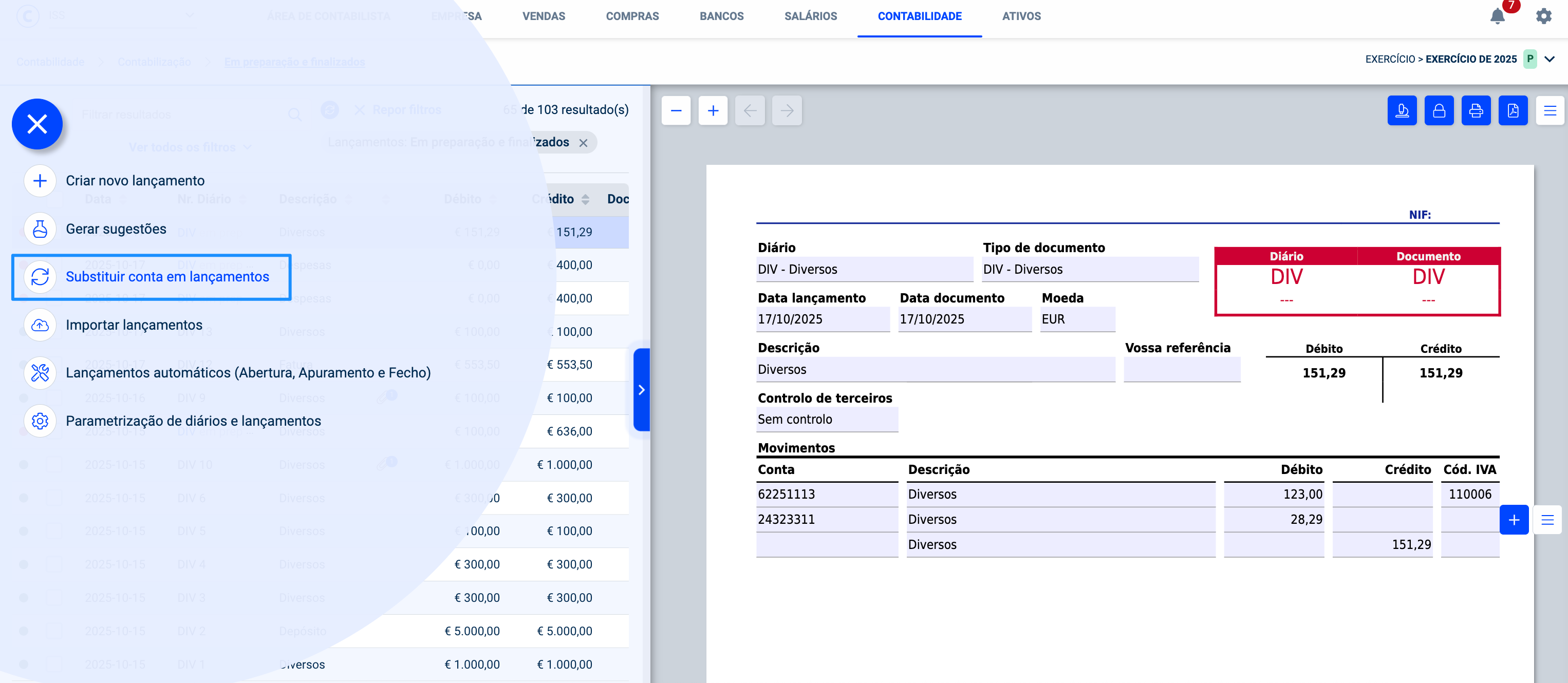This screenshot has height=683, width=1568.
Task: Open settings gear in top bar
Action: pos(1544,16)
